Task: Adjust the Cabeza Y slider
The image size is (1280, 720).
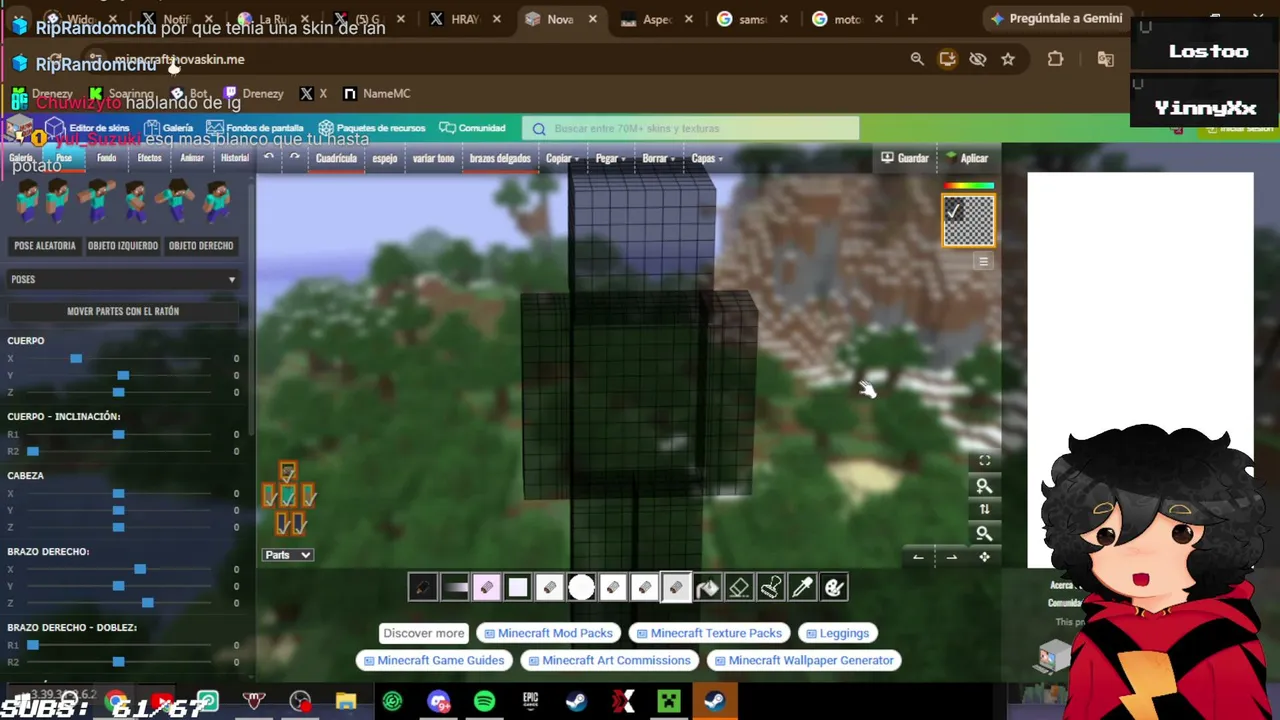Action: point(119,510)
